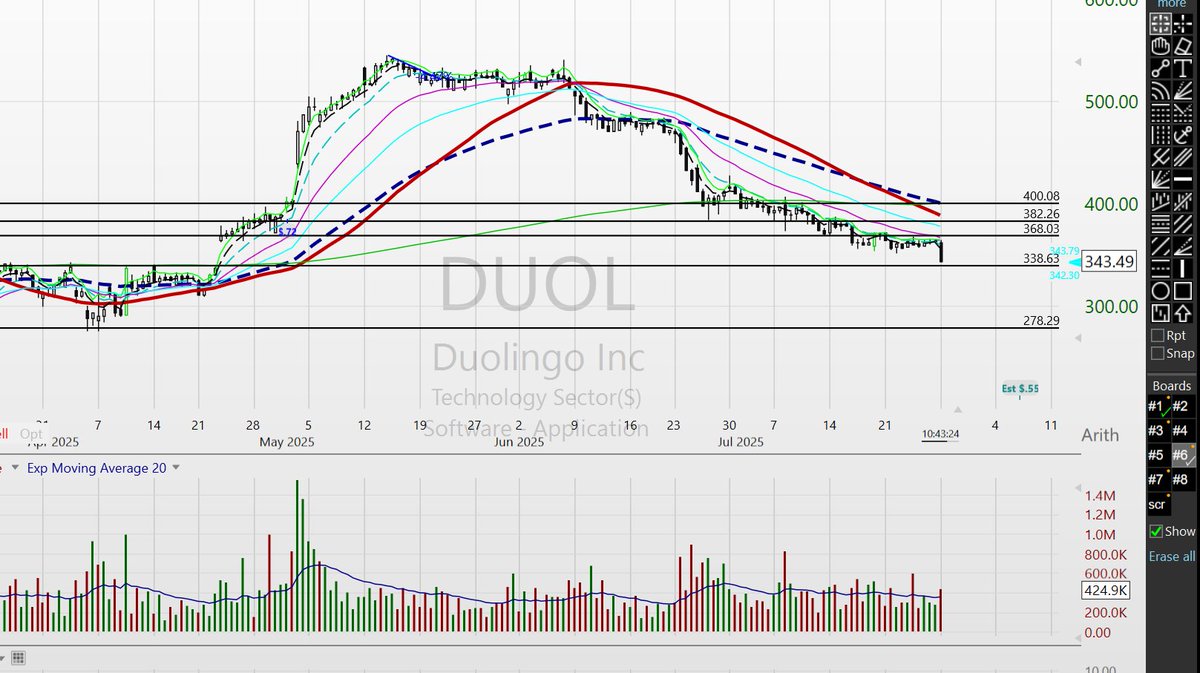Select the solid fan lines tool
The height and width of the screenshot is (673, 1200).
pyautogui.click(x=1160, y=180)
